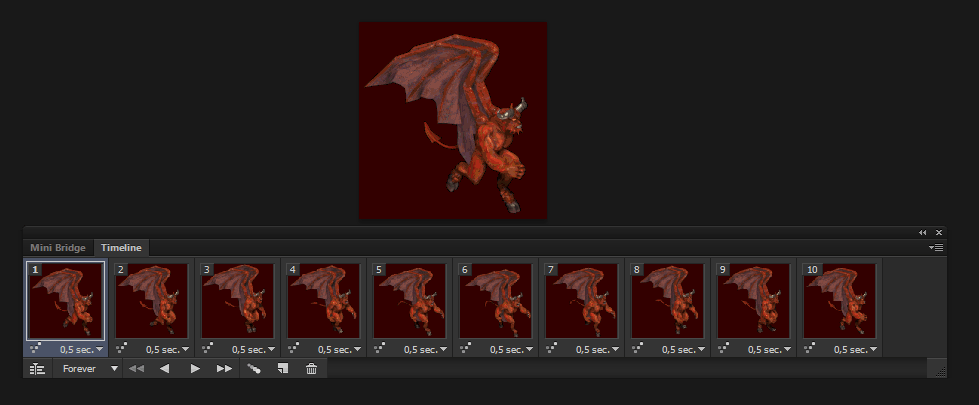Close the Timeline panel group
This screenshot has width=979, height=405.
pyautogui.click(x=938, y=233)
